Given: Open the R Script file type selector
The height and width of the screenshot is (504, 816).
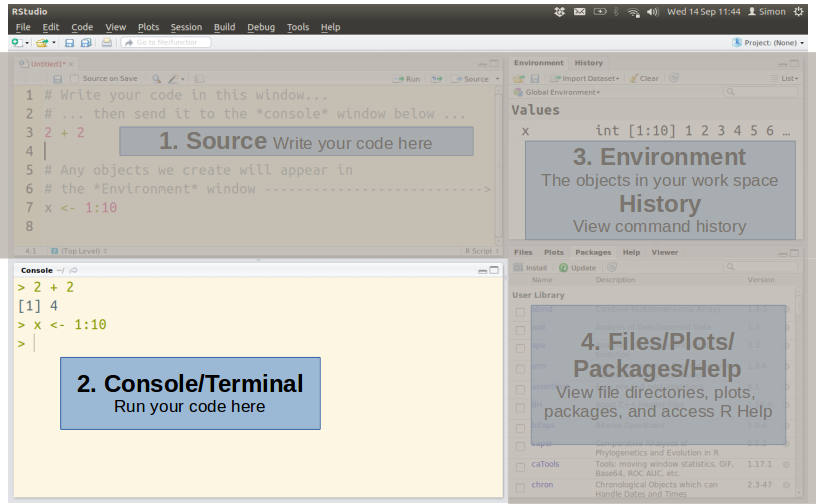Looking at the screenshot, I should click(482, 251).
